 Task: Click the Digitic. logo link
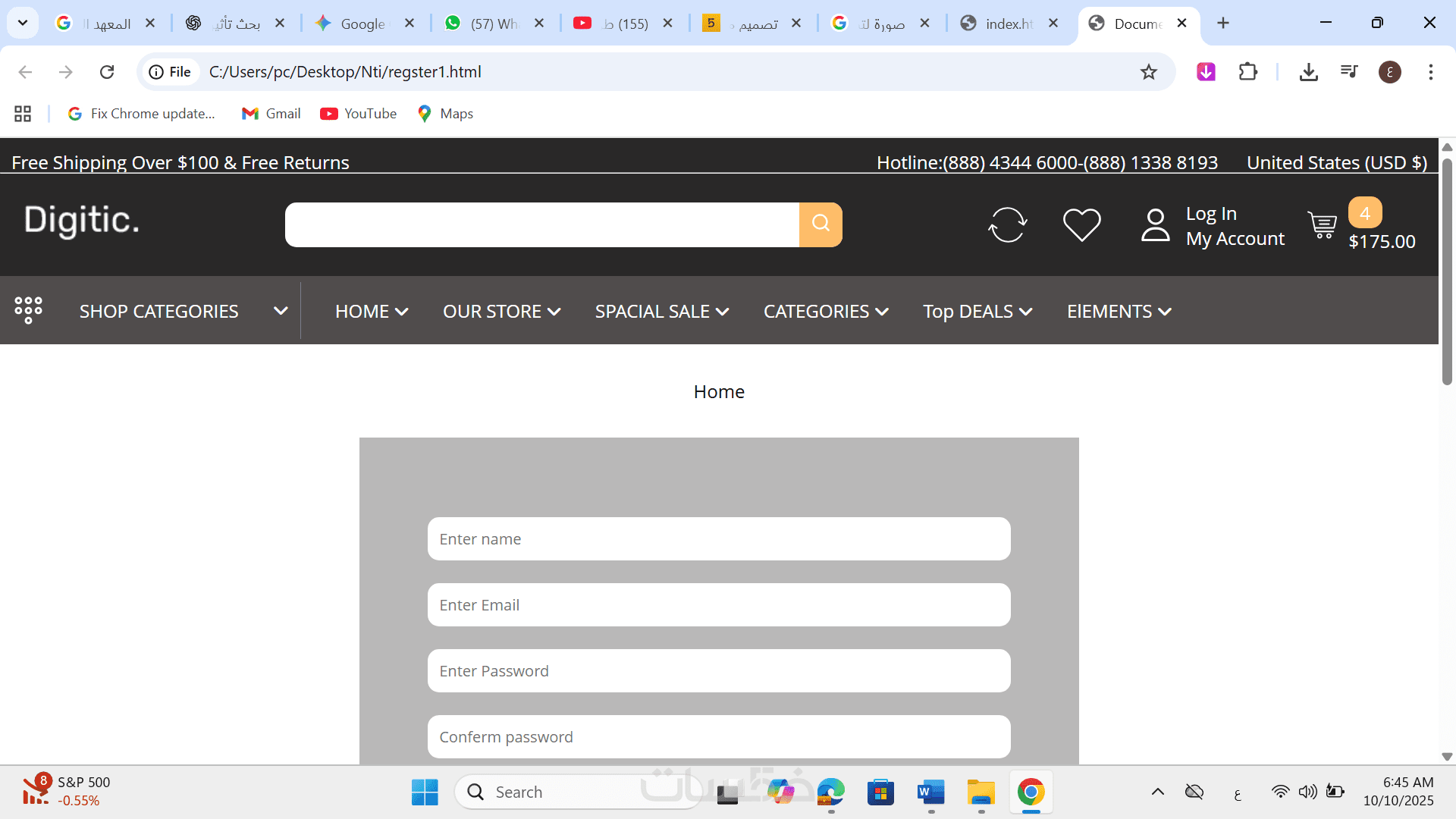82,220
